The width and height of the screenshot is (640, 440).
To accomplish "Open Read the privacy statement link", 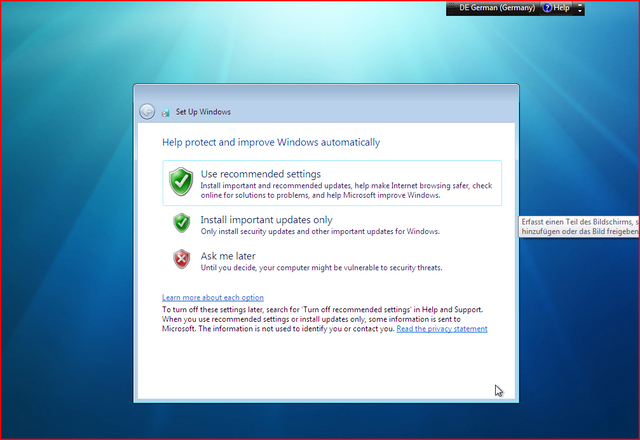I will pos(442,329).
